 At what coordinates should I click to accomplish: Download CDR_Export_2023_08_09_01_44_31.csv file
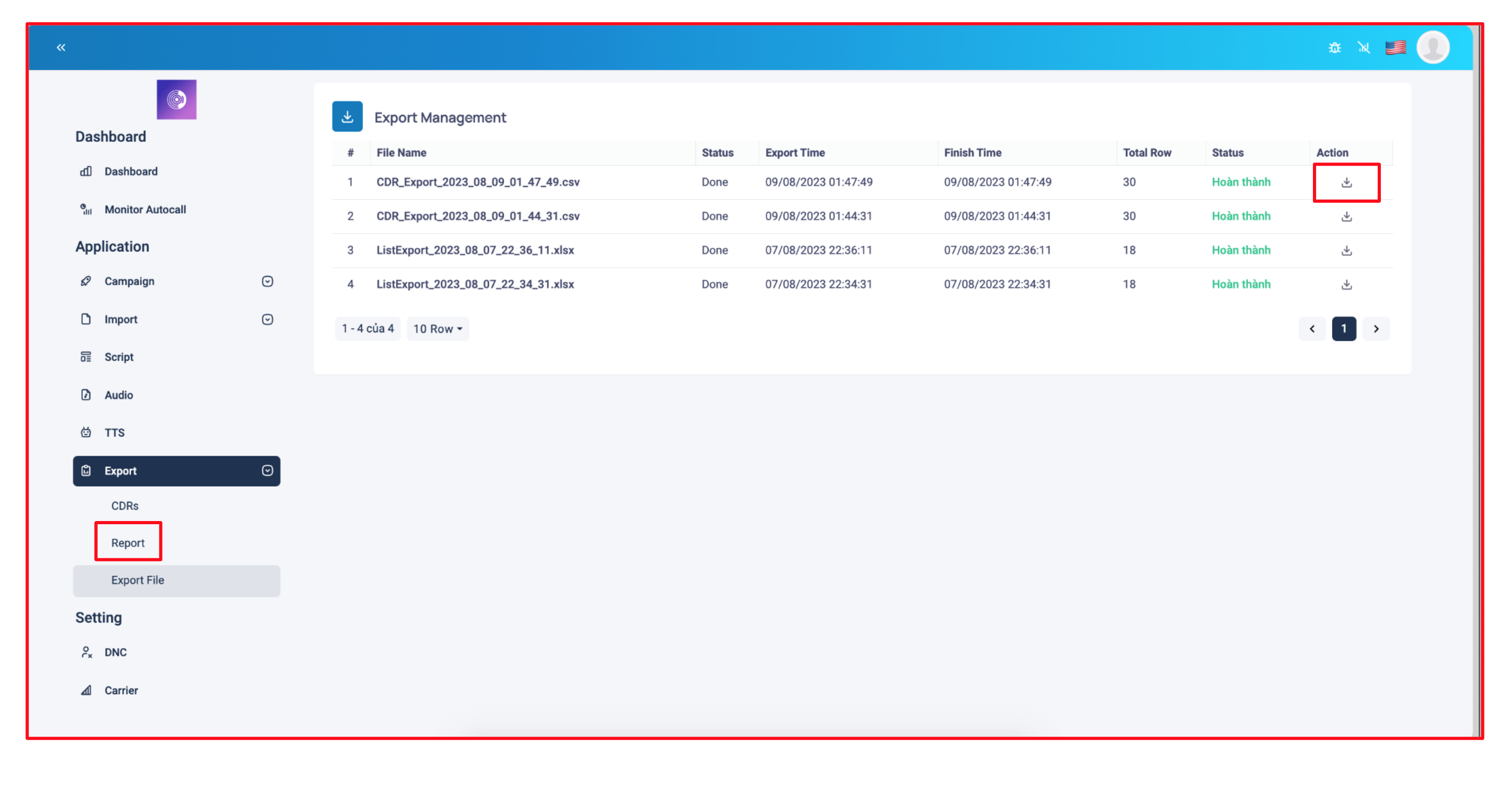[x=1346, y=217]
